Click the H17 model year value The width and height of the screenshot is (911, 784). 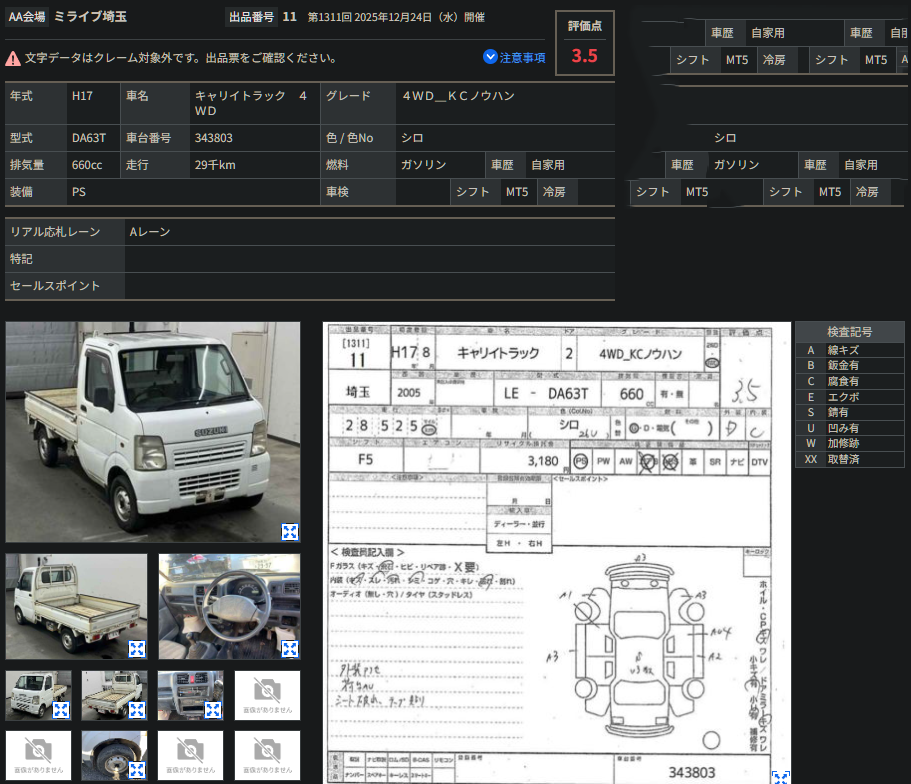(x=82, y=96)
